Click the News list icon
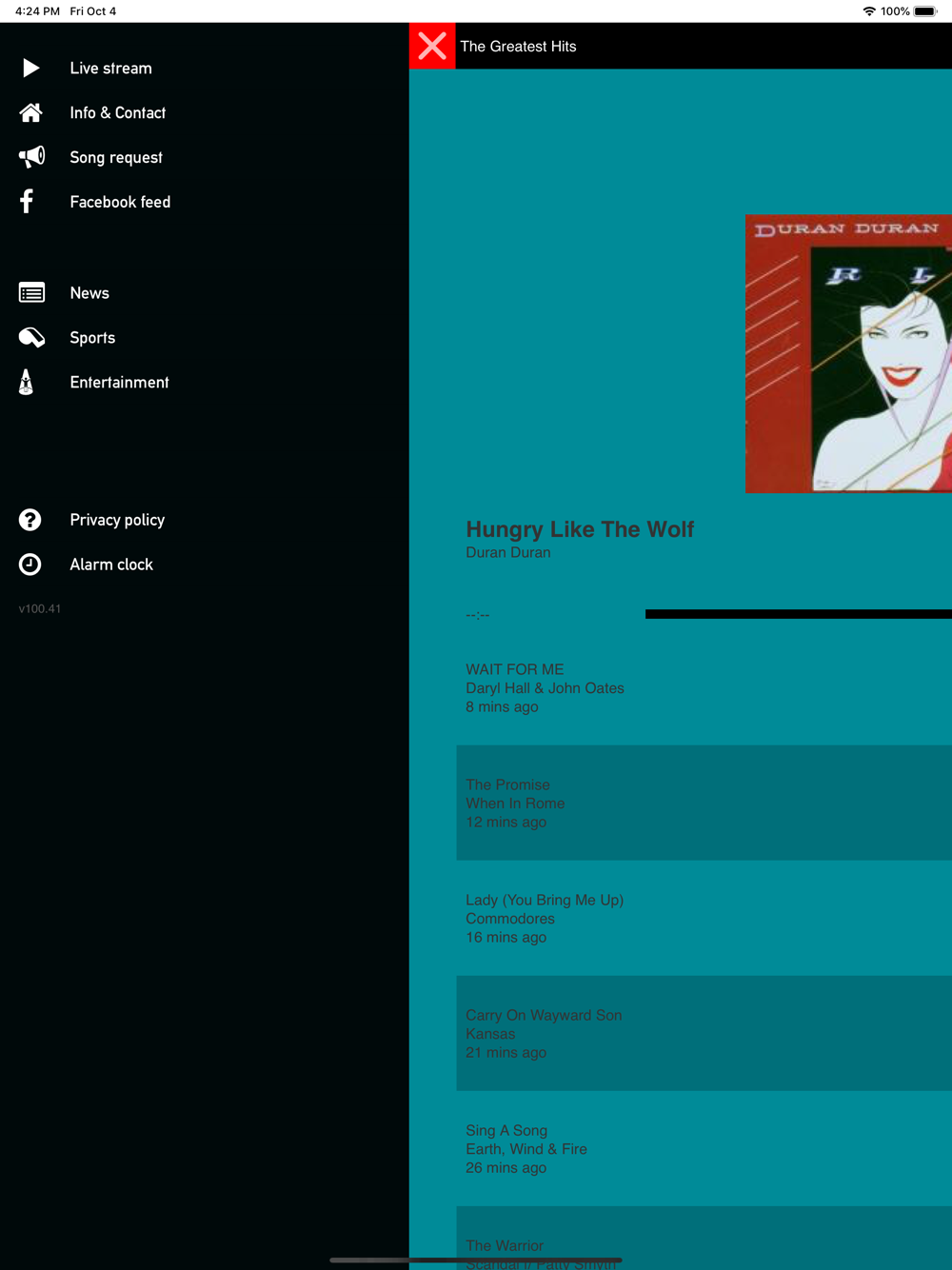The width and height of the screenshot is (952, 1270). coord(31,292)
